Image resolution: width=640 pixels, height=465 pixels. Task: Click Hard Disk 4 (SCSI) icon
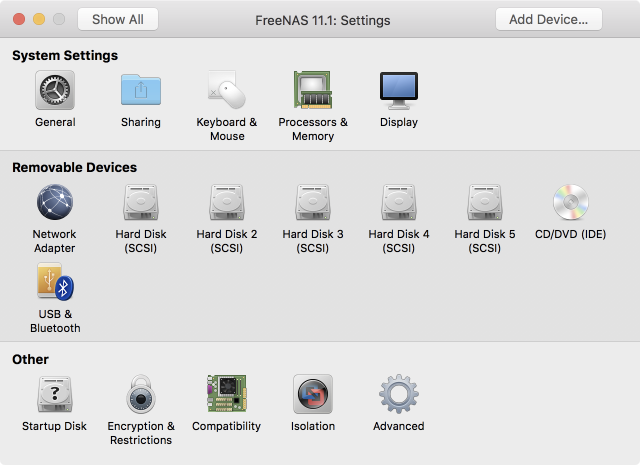[x=399, y=203]
